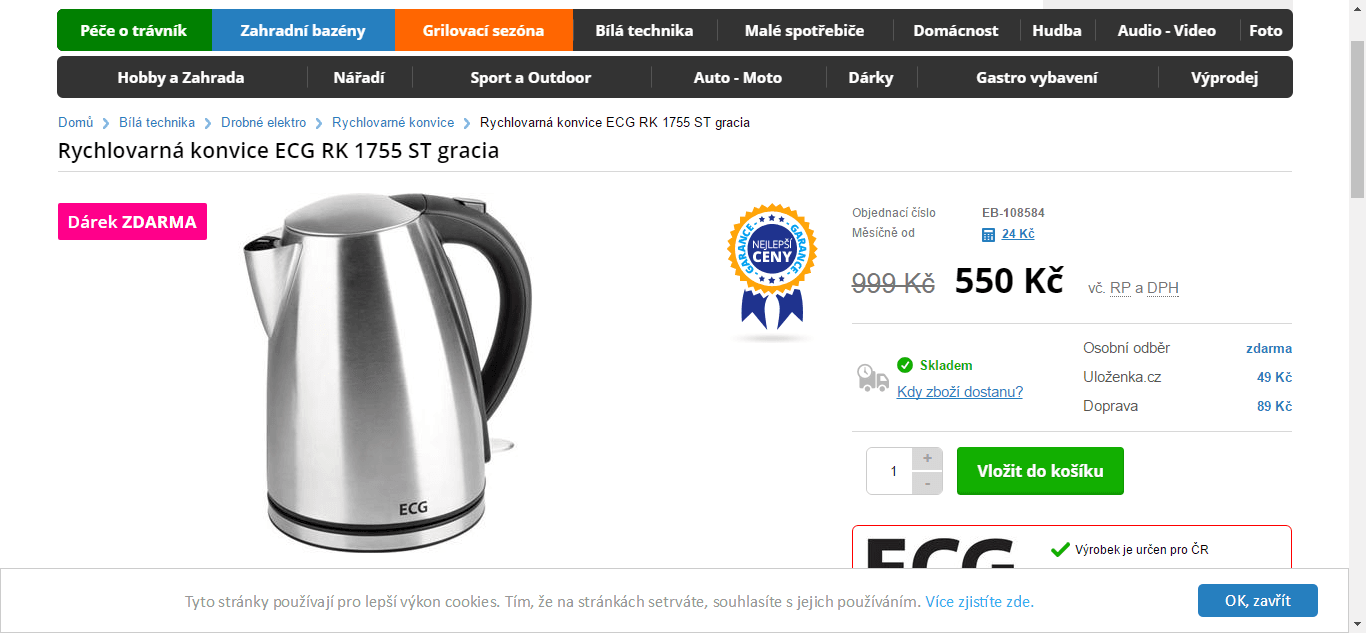Select the Zahradní bazény menu item
This screenshot has width=1366, height=633.
point(303,30)
